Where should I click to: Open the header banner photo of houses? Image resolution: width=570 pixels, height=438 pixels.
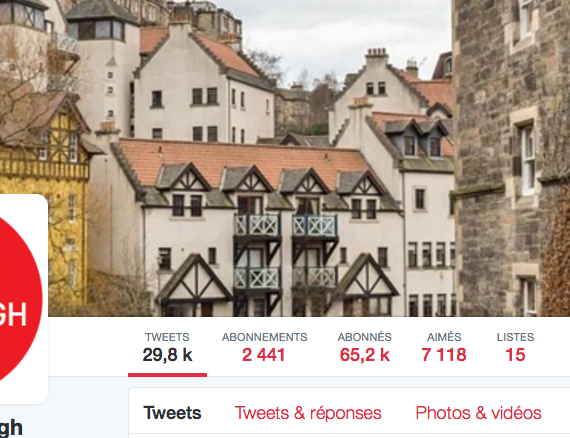pyautogui.click(x=285, y=158)
